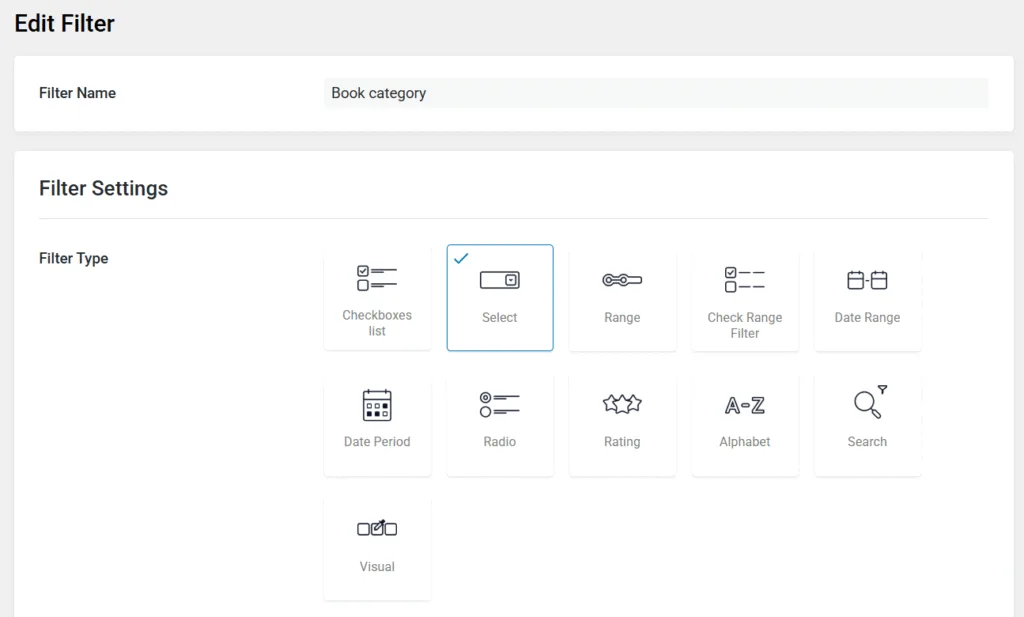This screenshot has height=617, width=1024.
Task: Select the Date Range tile card
Action: point(867,297)
